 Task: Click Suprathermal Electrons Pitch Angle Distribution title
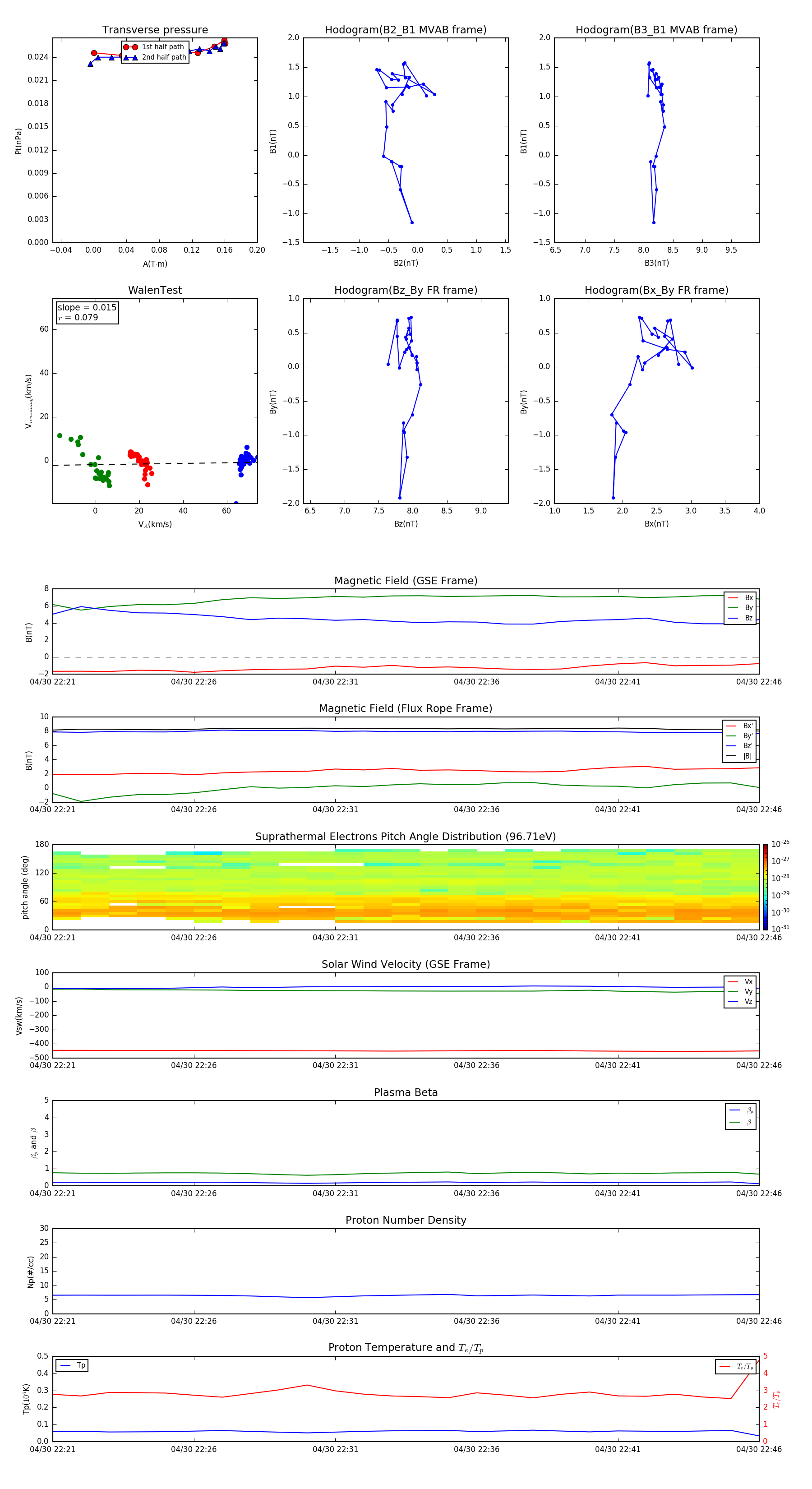coord(405,837)
